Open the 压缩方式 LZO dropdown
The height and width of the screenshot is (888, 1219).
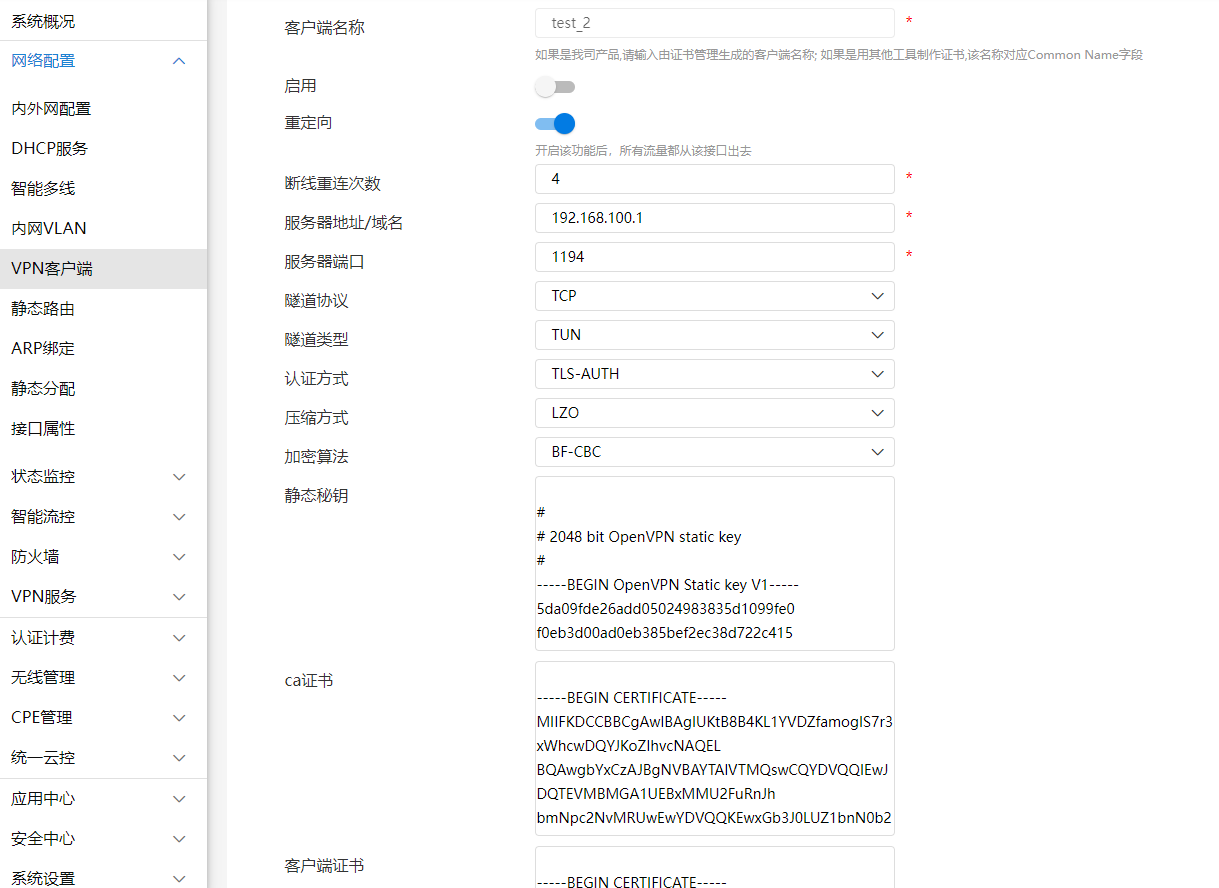(x=714, y=413)
